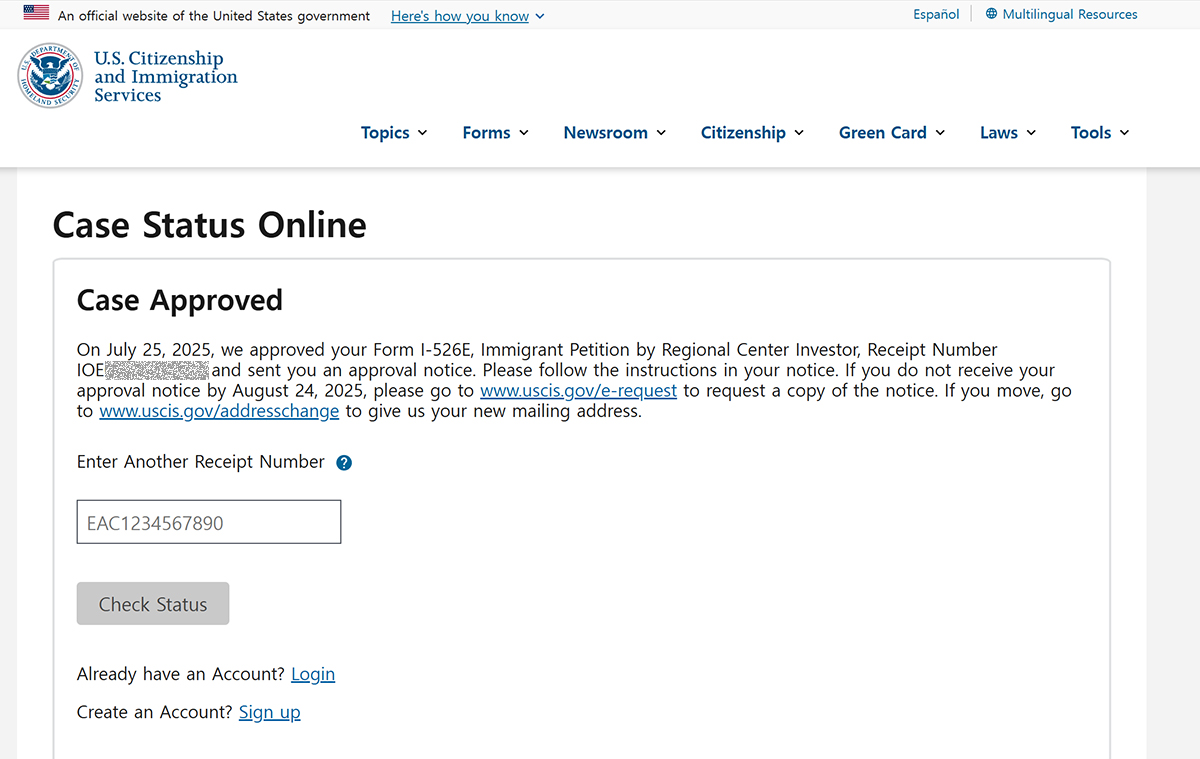Open the Forms dropdown menu
1200x759 pixels.
pyautogui.click(x=496, y=133)
